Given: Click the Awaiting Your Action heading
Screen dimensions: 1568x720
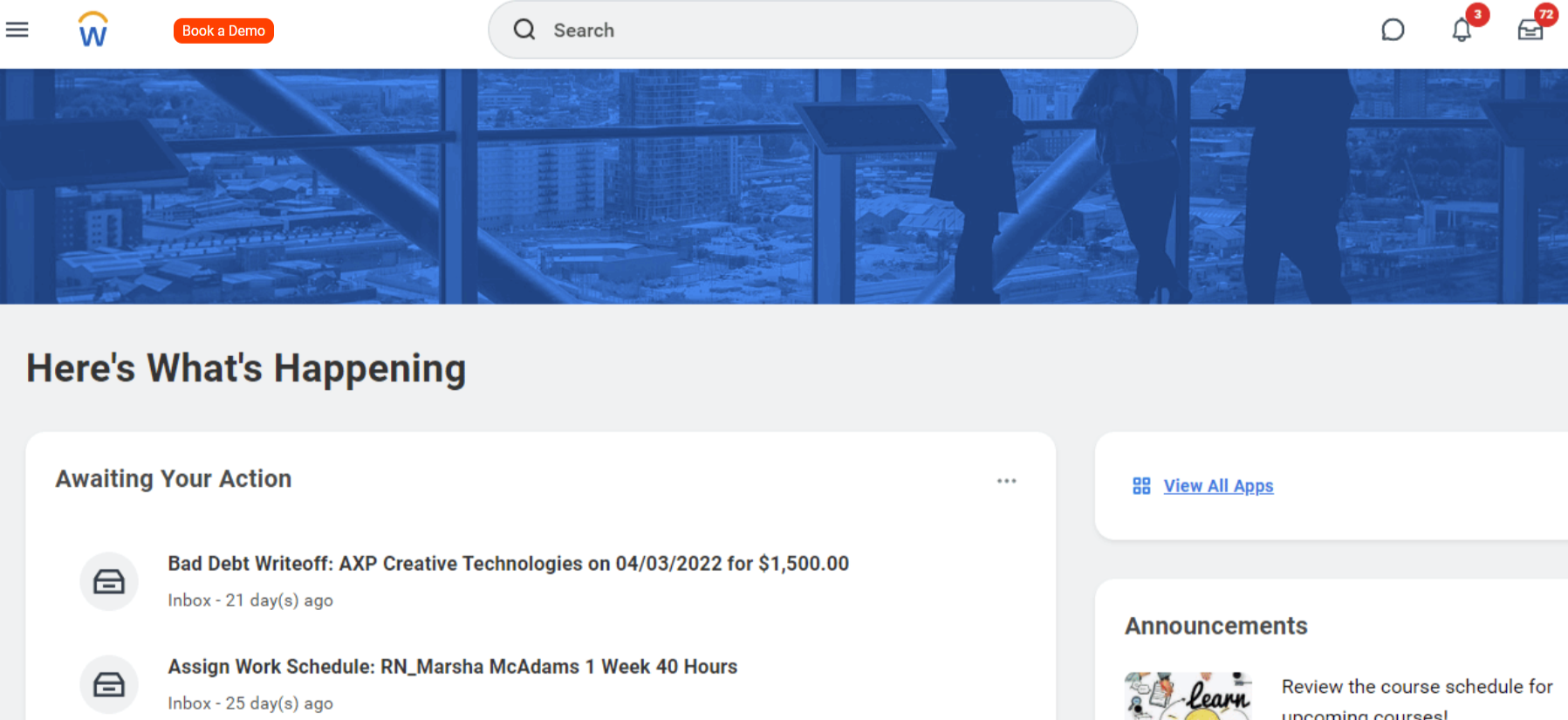Looking at the screenshot, I should pos(174,479).
